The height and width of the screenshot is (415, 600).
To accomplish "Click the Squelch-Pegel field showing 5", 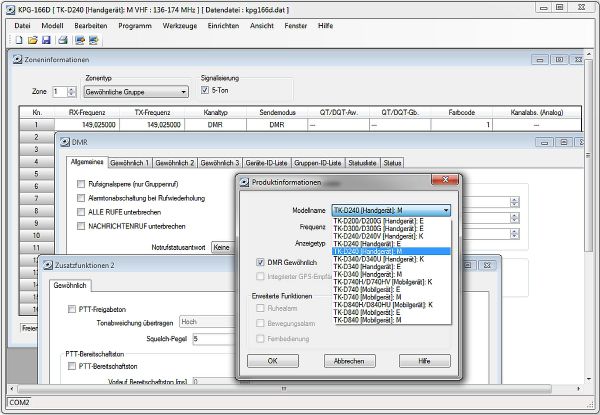I will click(214, 339).
